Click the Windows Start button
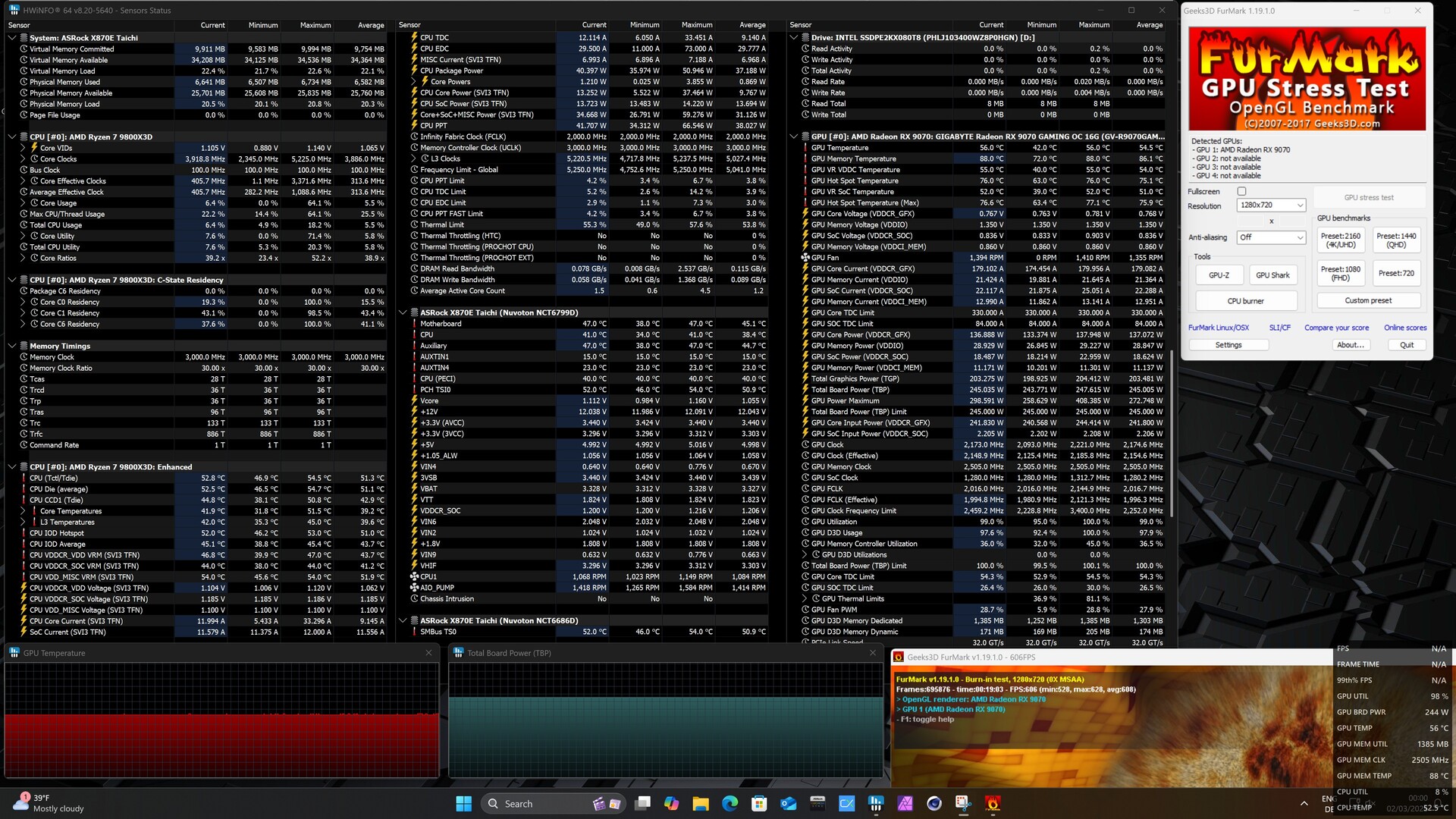The image size is (1456, 819). pyautogui.click(x=463, y=804)
